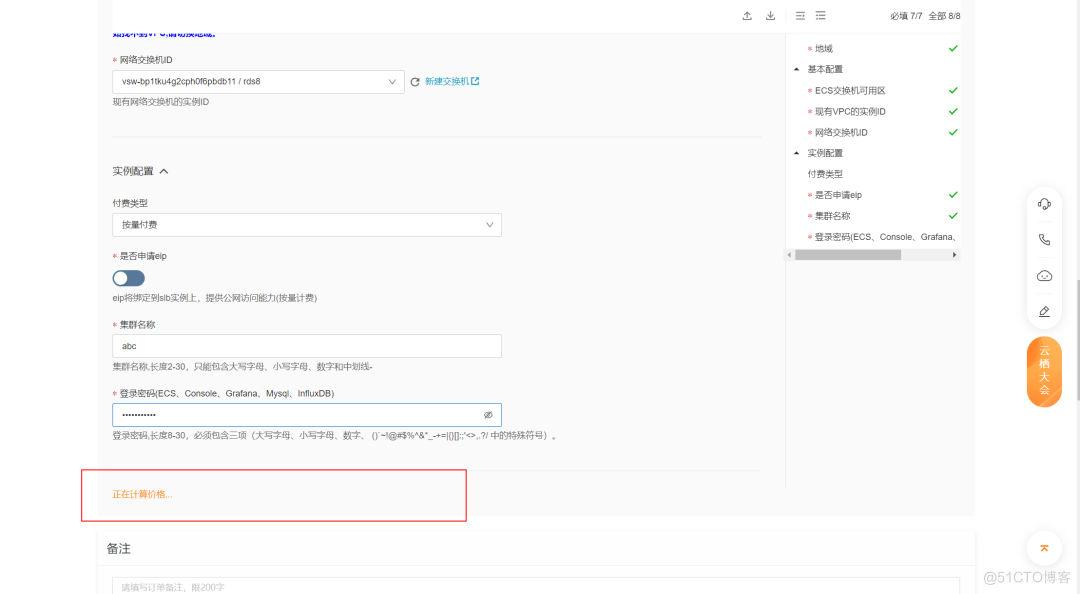Toggle the 是否申请eip switch
This screenshot has width=1080, height=594.
click(x=129, y=278)
